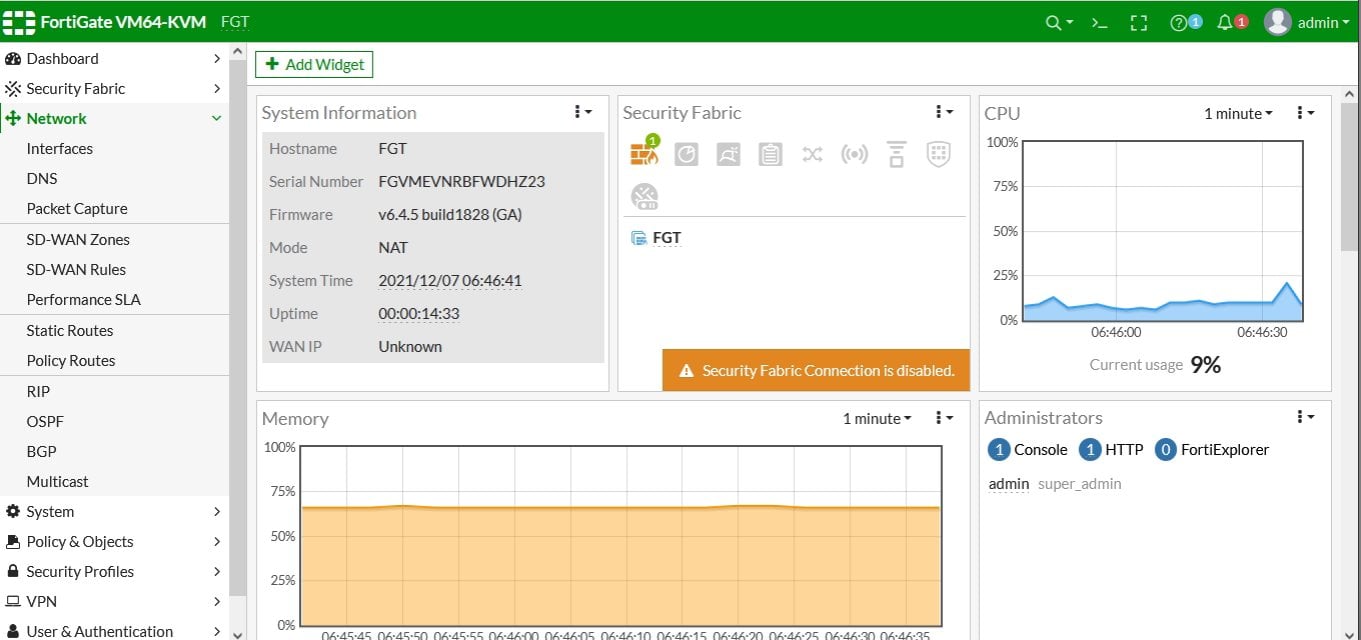Click the System gear icon in sidebar
The image size is (1361, 640).
pyautogui.click(x=13, y=512)
